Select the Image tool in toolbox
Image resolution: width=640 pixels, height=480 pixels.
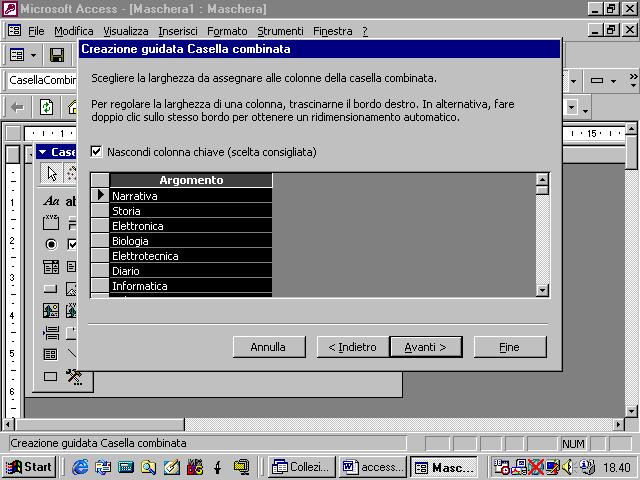[x=71, y=289]
